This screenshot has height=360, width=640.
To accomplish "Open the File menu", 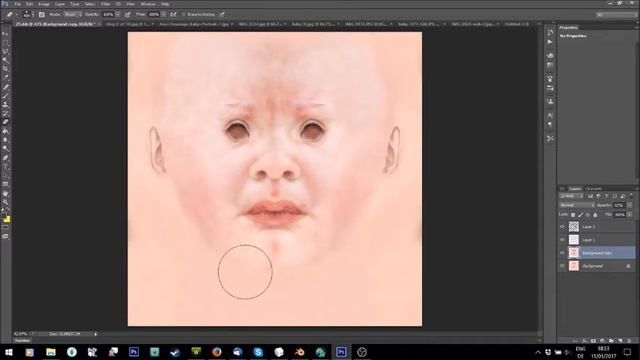I will [18, 4].
